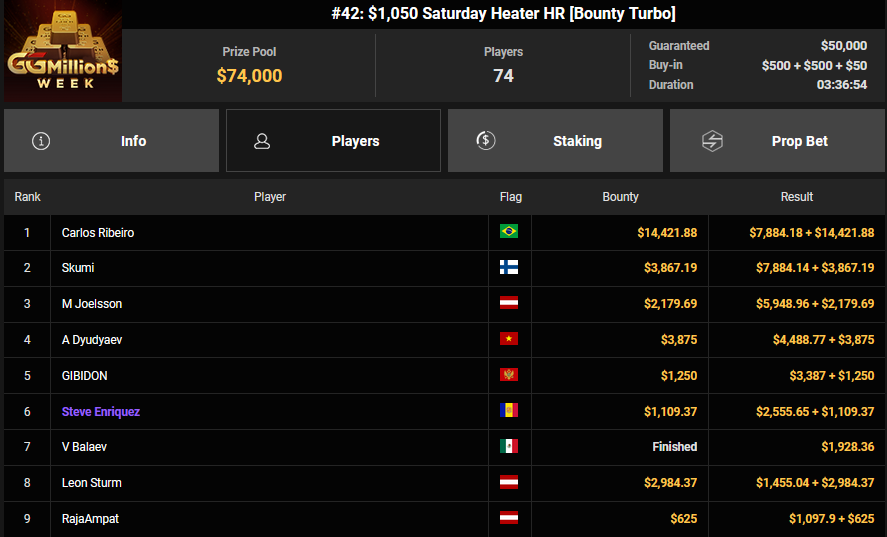Switch to the Players tab
Screen dimensions: 887x537
point(333,141)
